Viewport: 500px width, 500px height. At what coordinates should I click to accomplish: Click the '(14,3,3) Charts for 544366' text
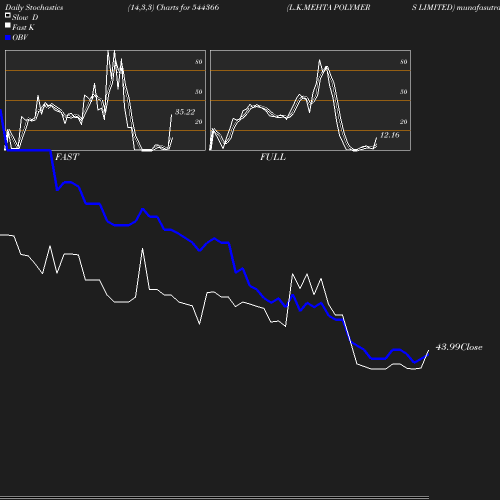click(173, 7)
